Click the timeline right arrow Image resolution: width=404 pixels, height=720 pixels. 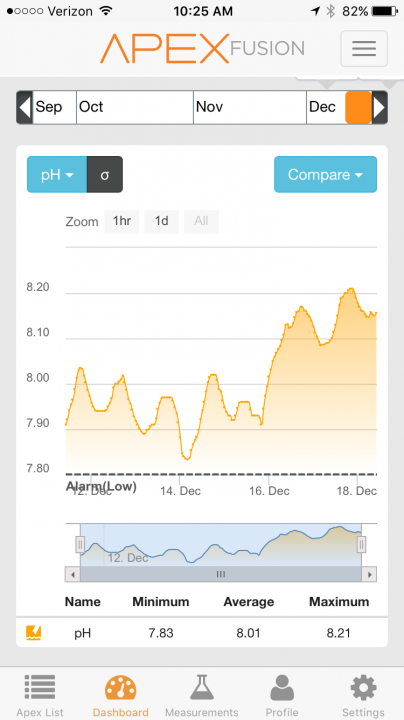[380, 107]
